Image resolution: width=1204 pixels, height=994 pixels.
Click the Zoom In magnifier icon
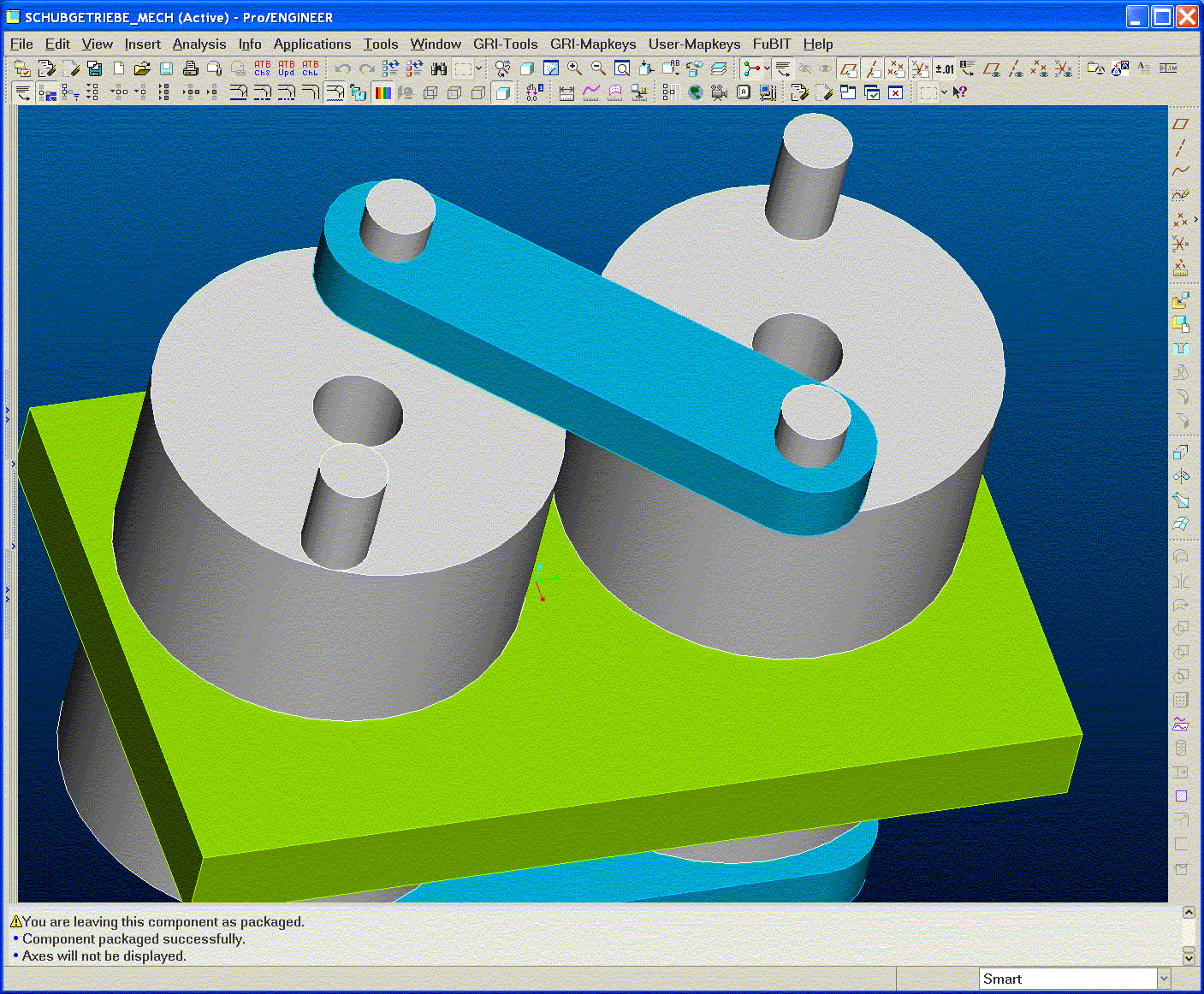(575, 68)
